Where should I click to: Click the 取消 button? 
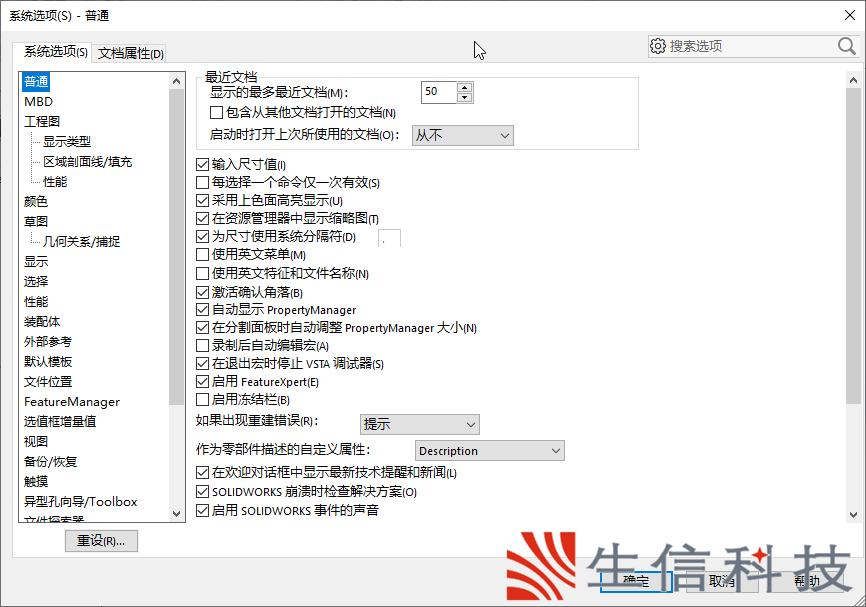pyautogui.click(x=721, y=581)
